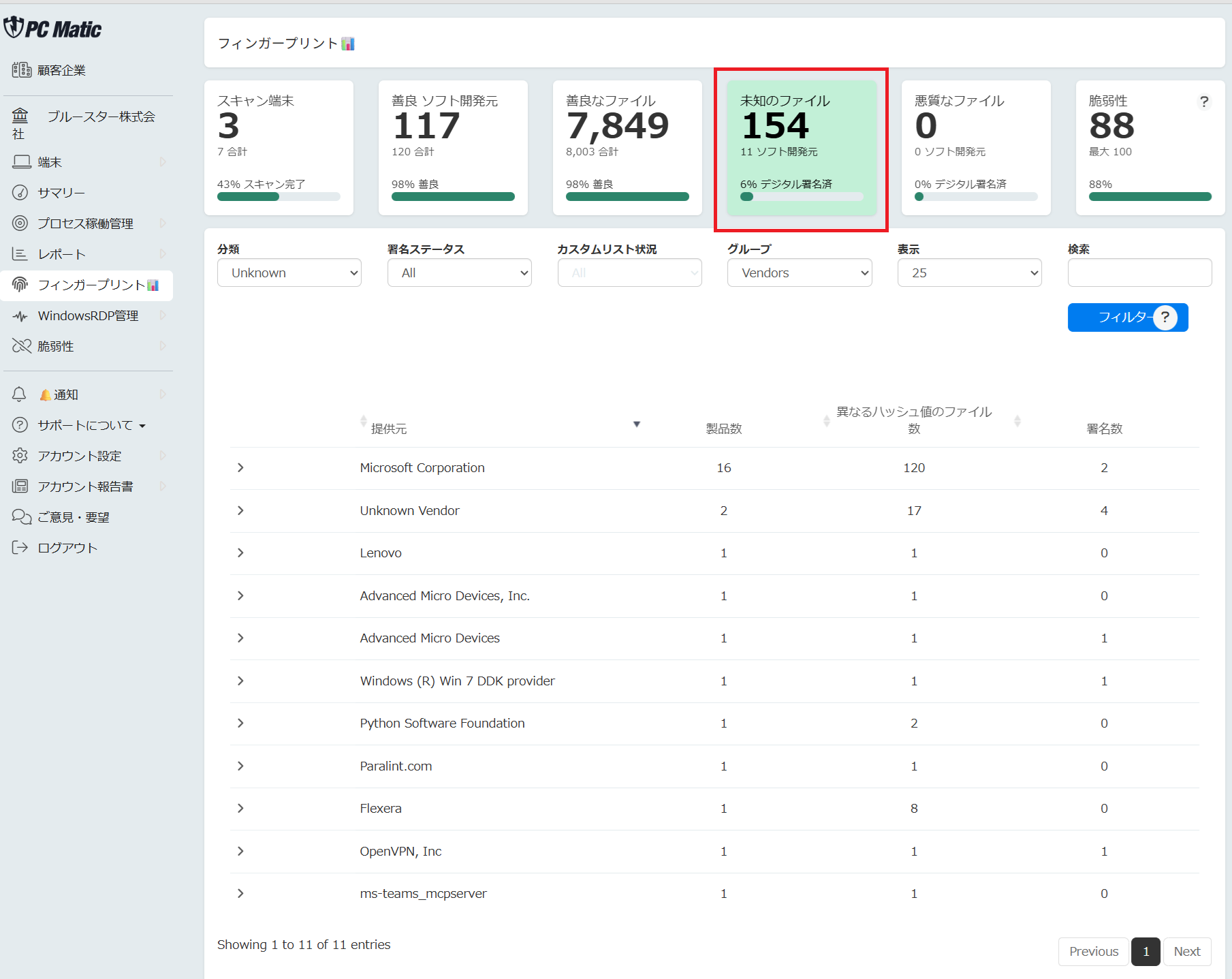Click the sort arrows right of 異なるハッシュ値のファイル数
The width and height of the screenshot is (1232, 979).
point(1017,421)
